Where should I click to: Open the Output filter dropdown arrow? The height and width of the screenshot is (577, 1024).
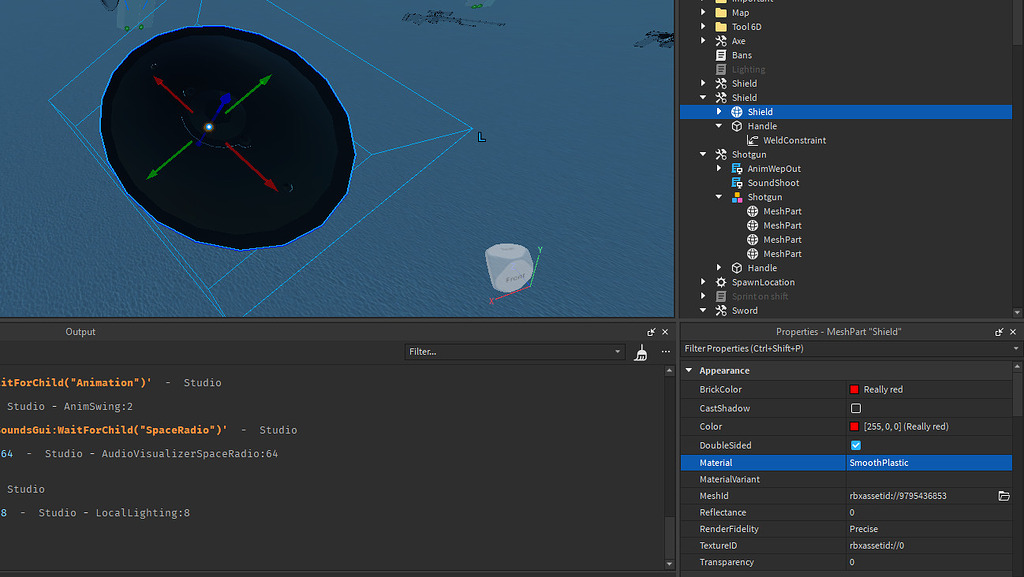coord(617,352)
